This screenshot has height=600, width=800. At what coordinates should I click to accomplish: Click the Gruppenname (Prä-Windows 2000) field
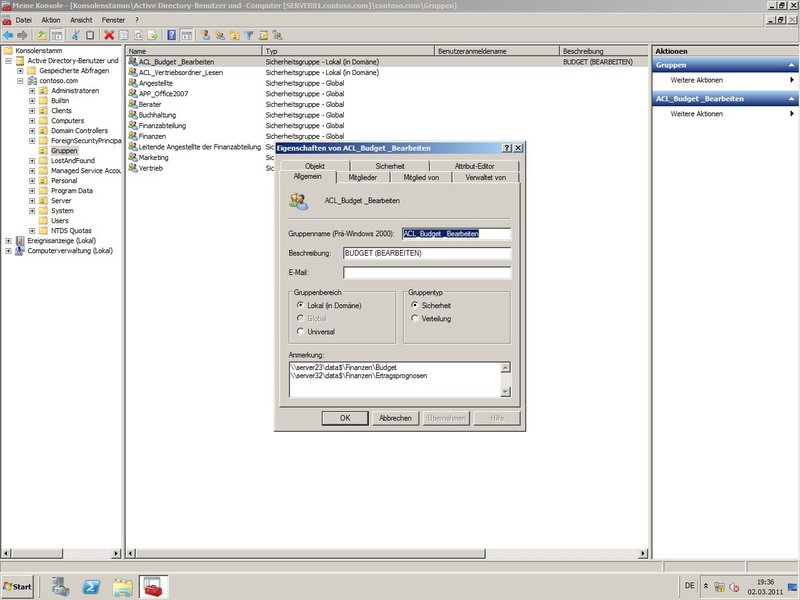(x=456, y=234)
